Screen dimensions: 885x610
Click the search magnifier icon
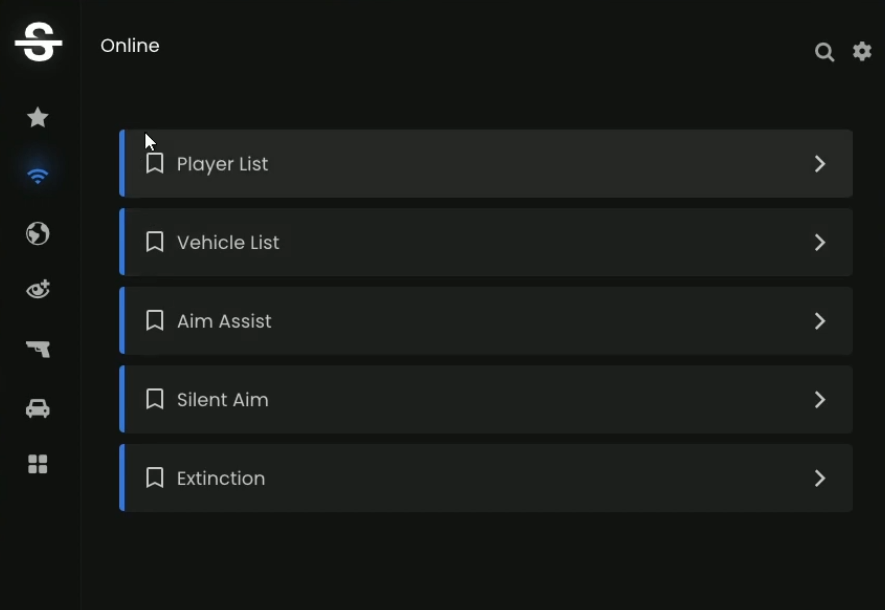coord(824,52)
